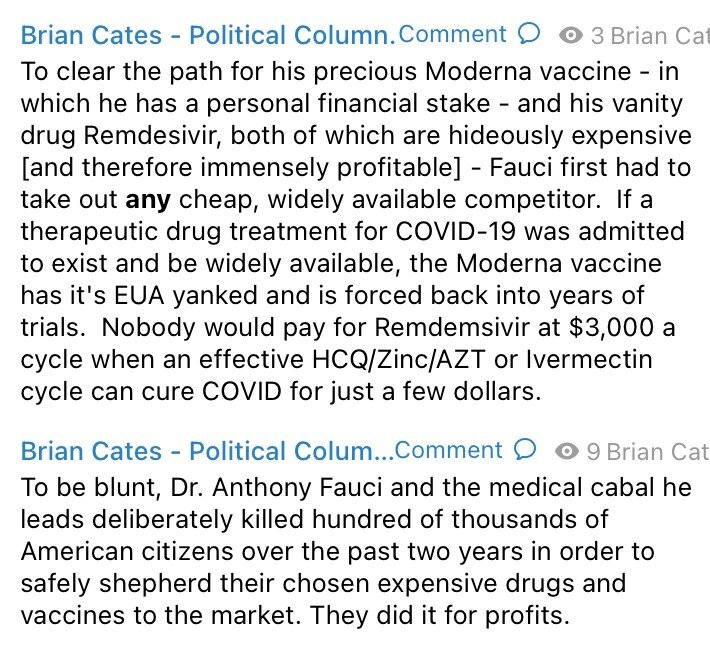Expand the ellipsis in the second post's author title
Screen dimensions: 710x656
(385, 453)
